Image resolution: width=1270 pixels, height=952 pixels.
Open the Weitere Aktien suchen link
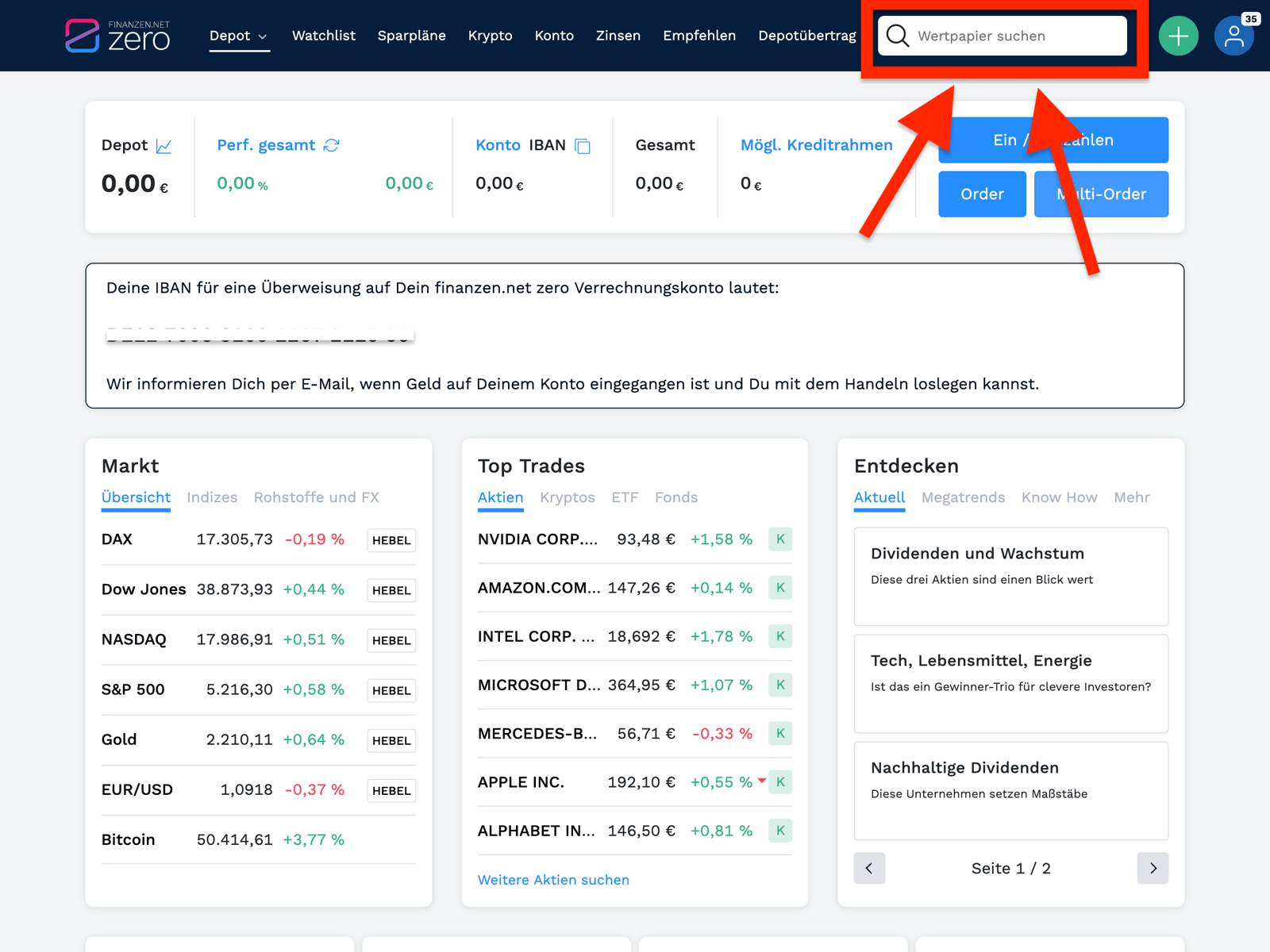click(x=553, y=880)
